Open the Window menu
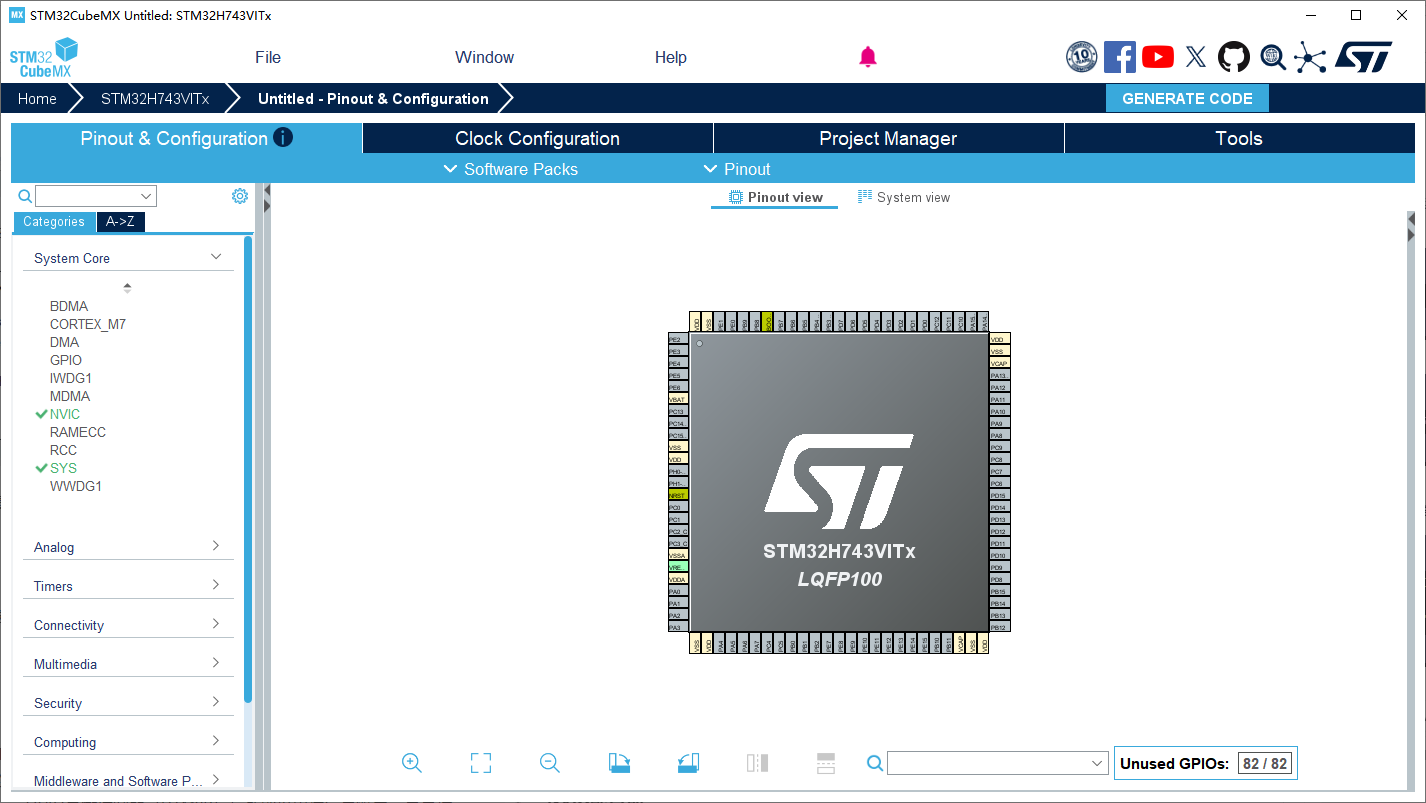Image resolution: width=1426 pixels, height=803 pixels. (x=484, y=57)
